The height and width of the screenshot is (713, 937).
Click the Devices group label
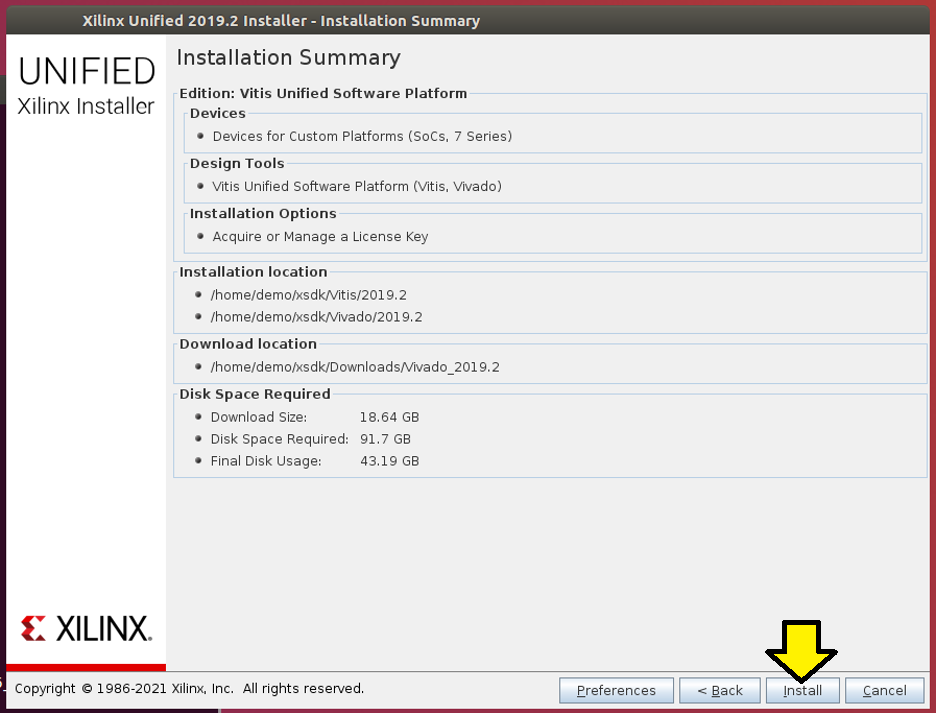point(218,114)
